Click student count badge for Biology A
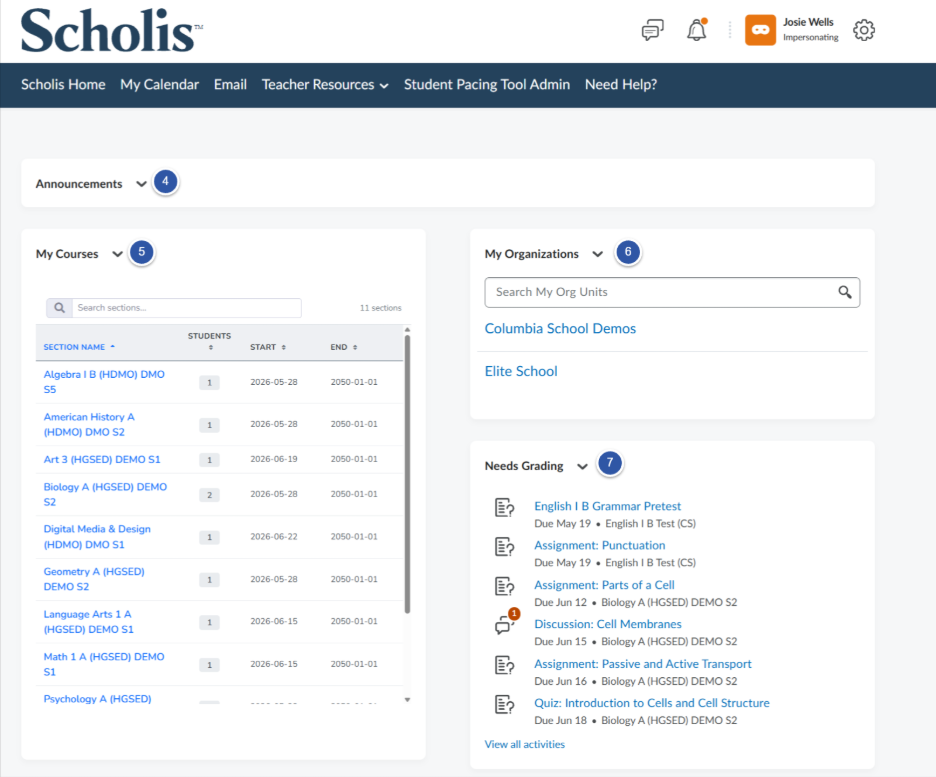936x777 pixels. click(210, 495)
